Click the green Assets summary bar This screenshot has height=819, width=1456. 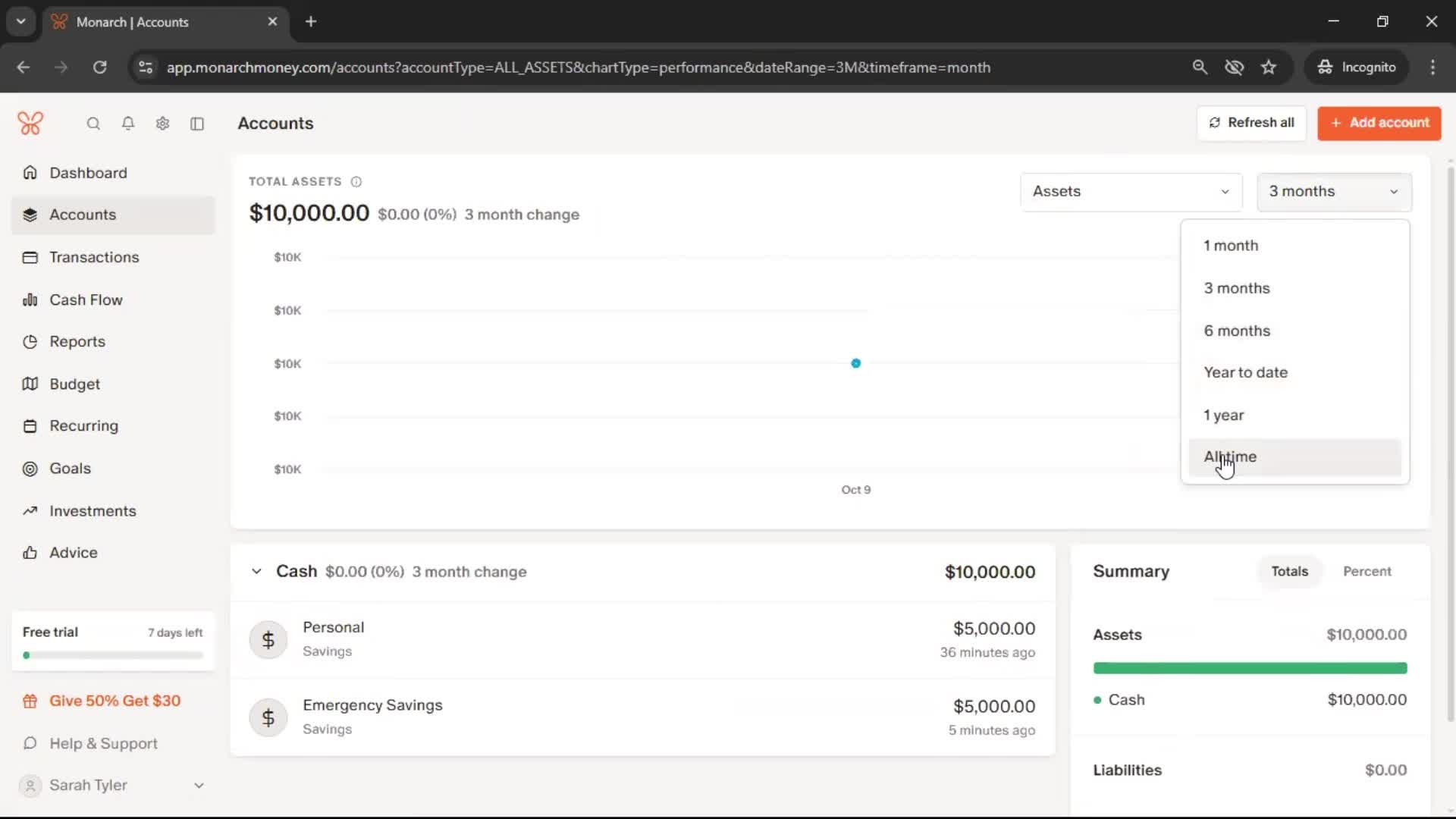tap(1250, 668)
